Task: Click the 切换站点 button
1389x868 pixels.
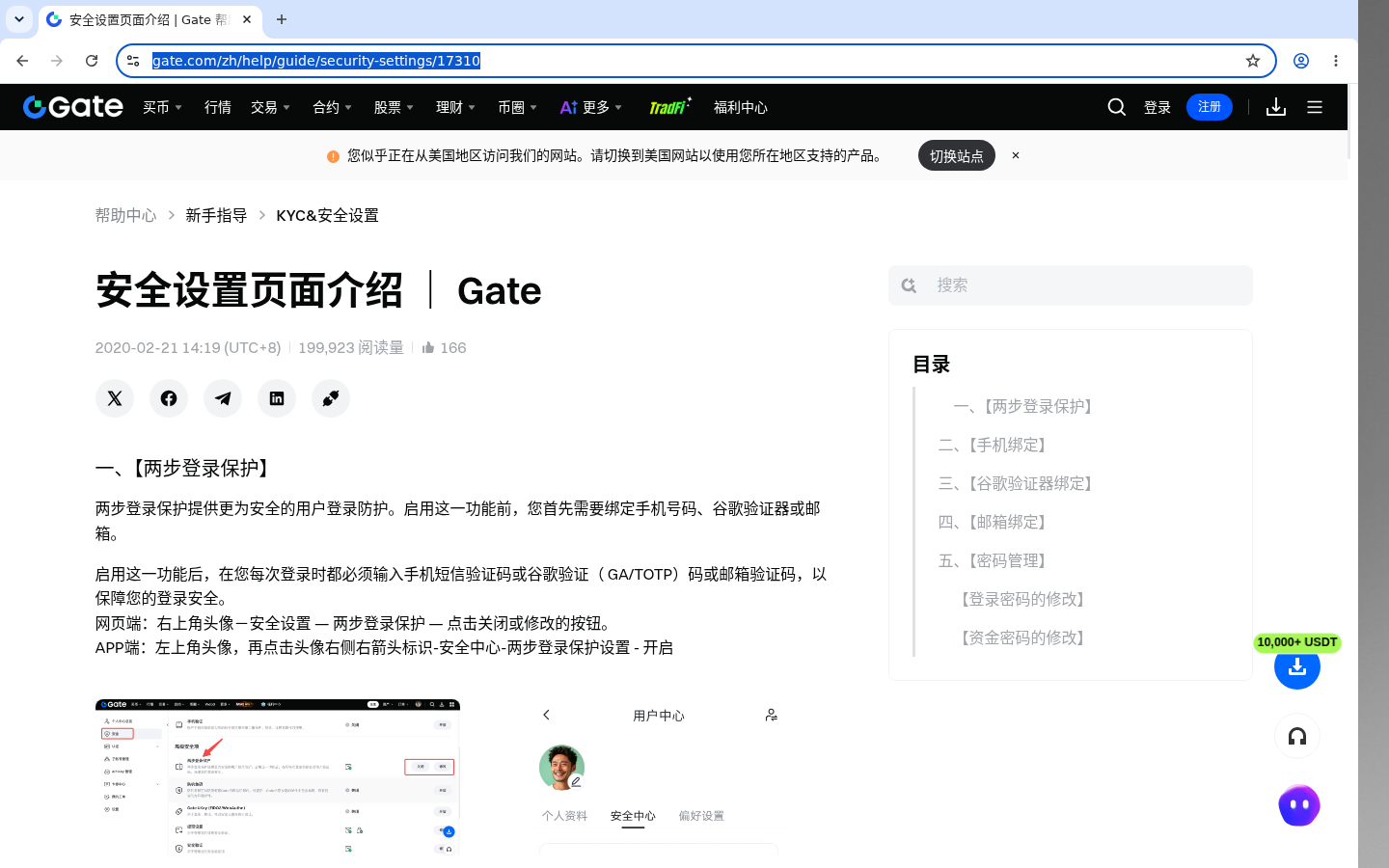Action: point(957,155)
